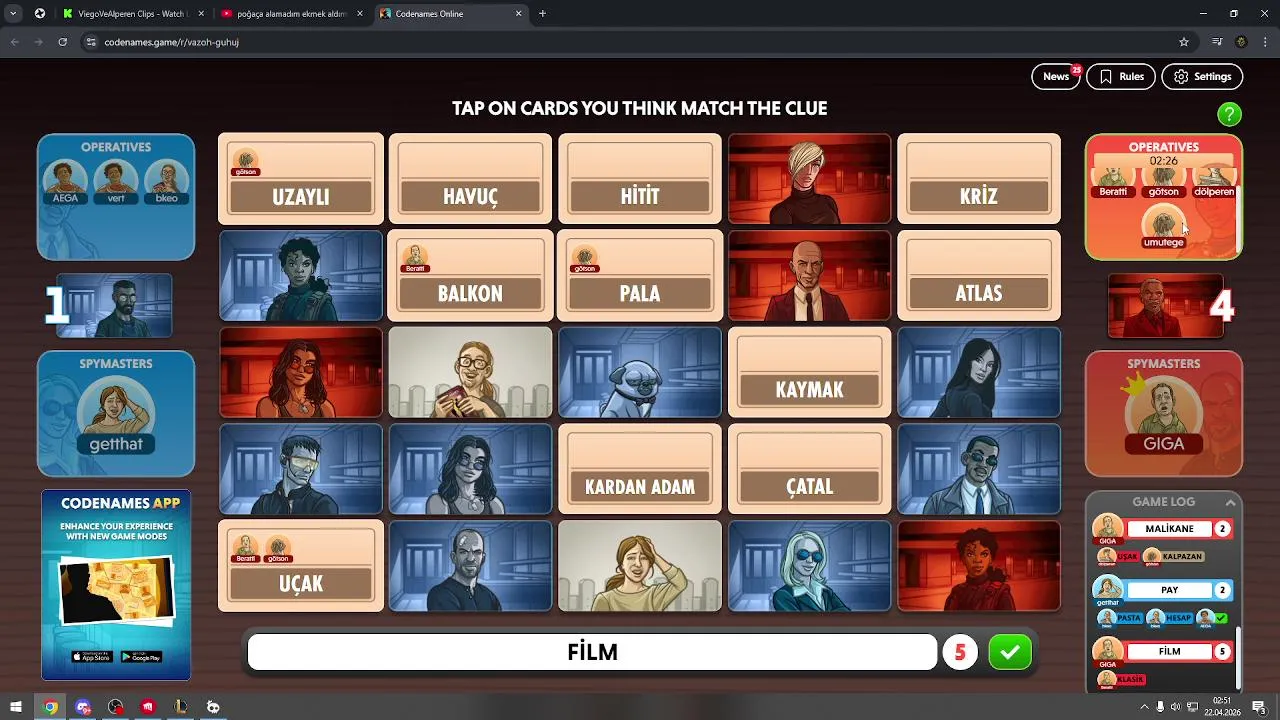This screenshot has height=720, width=1280.
Task: Click blue team remaining cards counter
Action: pos(108,305)
